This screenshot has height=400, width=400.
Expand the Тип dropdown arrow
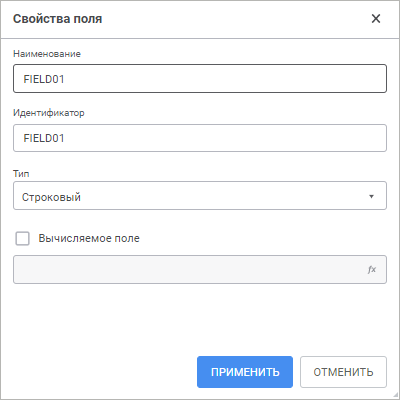[x=371, y=196]
